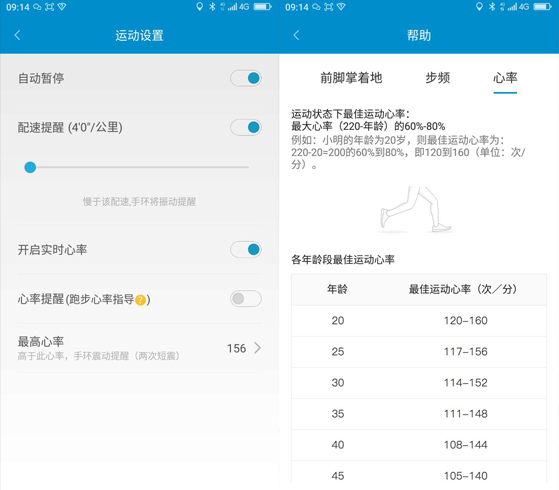Tap the battery icon in left status bar
559x490 pixels.
click(263, 6)
